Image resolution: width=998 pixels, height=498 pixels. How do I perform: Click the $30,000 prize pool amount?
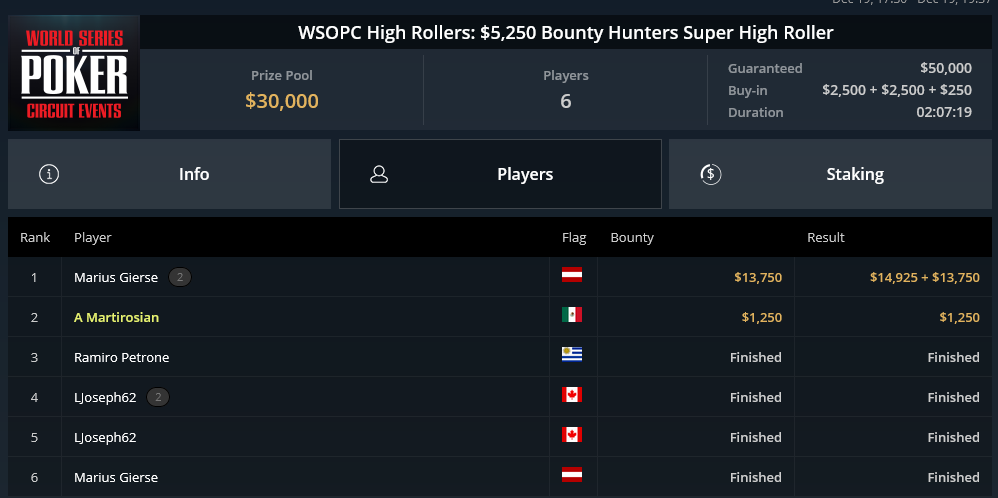tap(282, 101)
